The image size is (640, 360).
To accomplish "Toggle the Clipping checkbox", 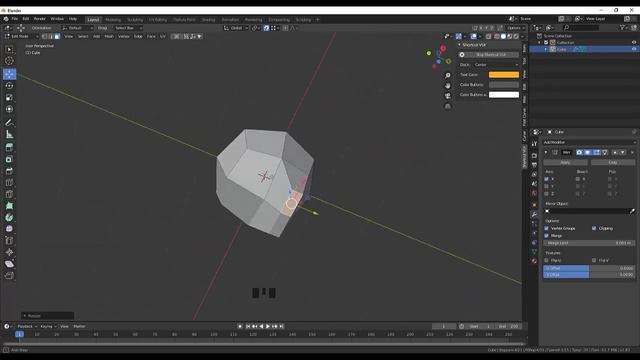I will pos(594,228).
